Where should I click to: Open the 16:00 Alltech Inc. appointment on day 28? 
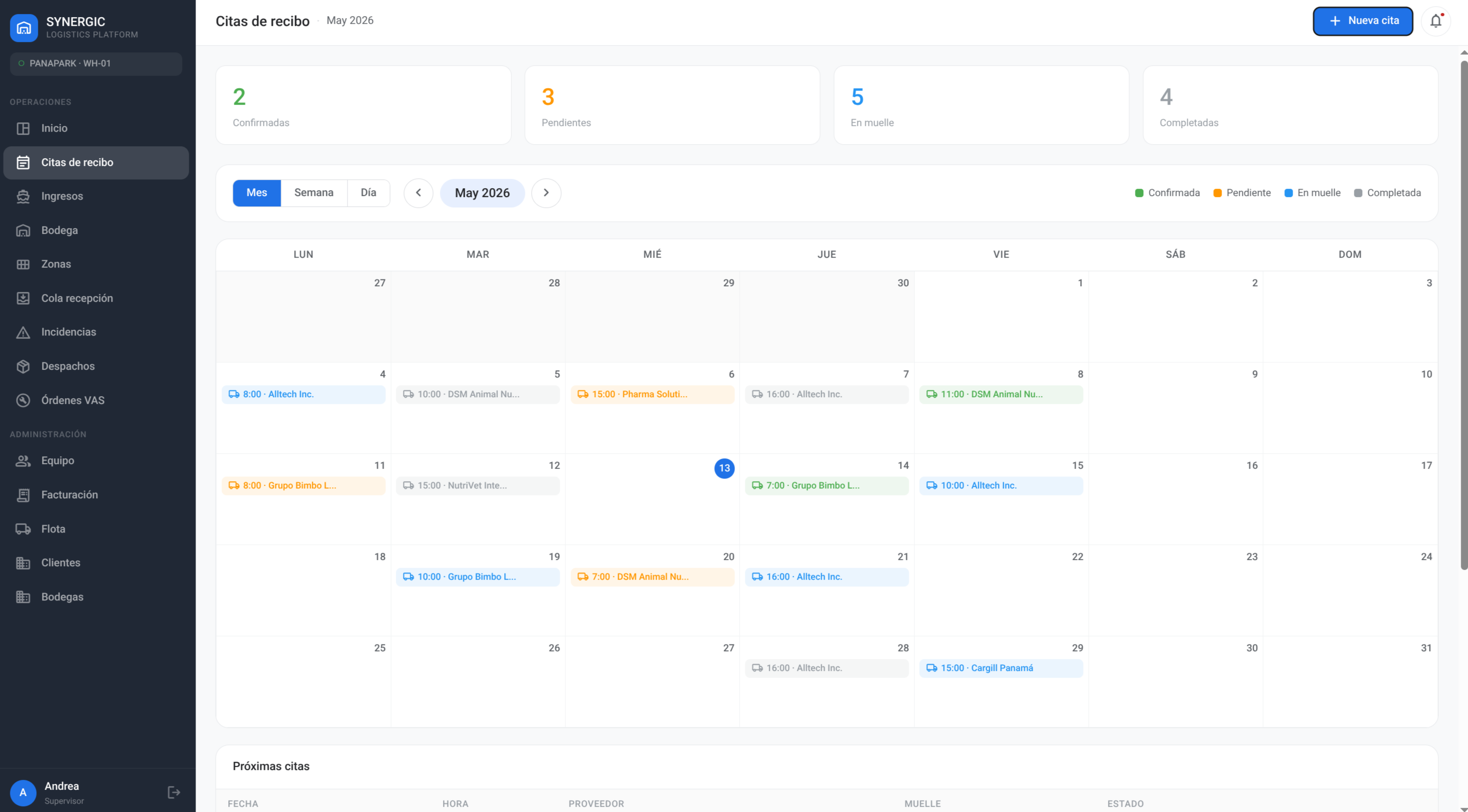point(826,668)
